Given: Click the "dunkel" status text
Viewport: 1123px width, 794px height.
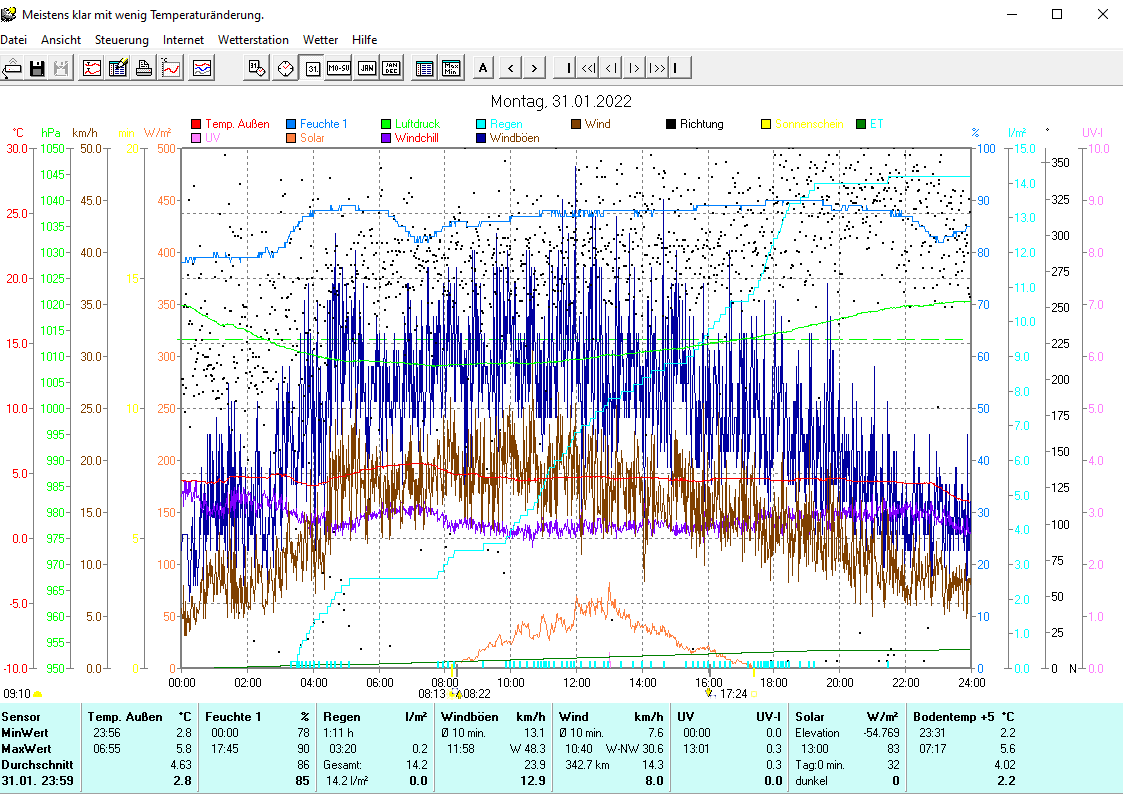Looking at the screenshot, I should 811,780.
